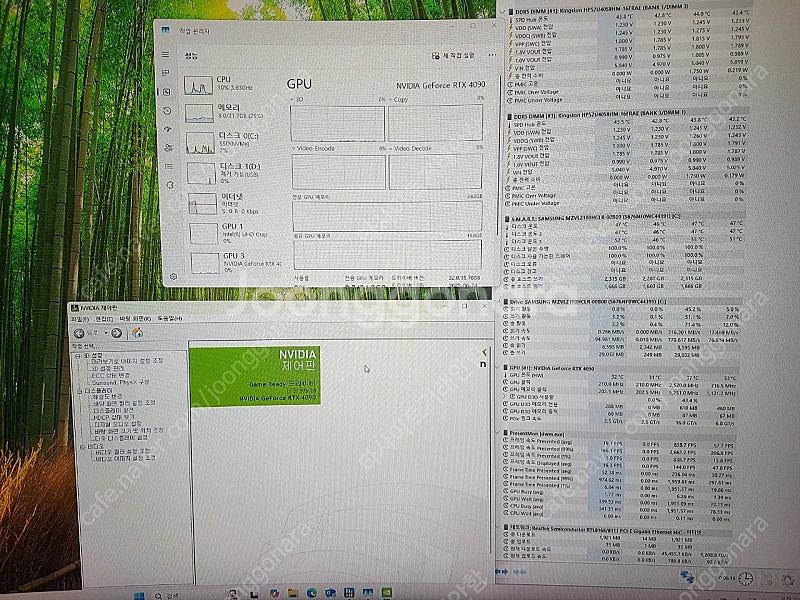Open Startup apps icon in Task Manager
Viewport: 800px width, 600px height.
(168, 129)
